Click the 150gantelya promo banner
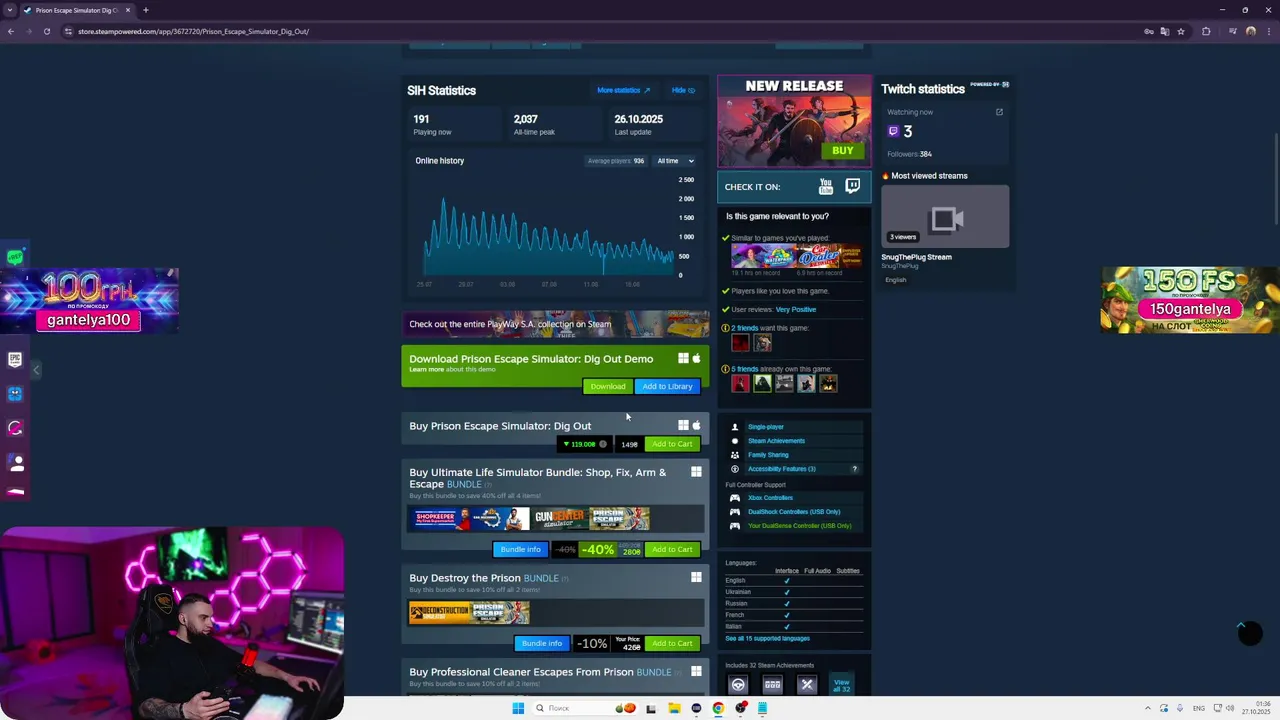This screenshot has height=720, width=1280. click(x=1190, y=299)
